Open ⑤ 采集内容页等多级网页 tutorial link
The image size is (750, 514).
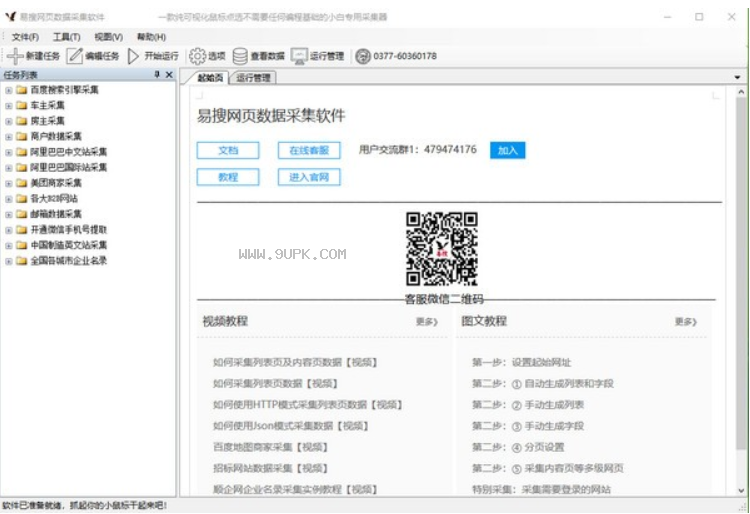pyautogui.click(x=548, y=468)
